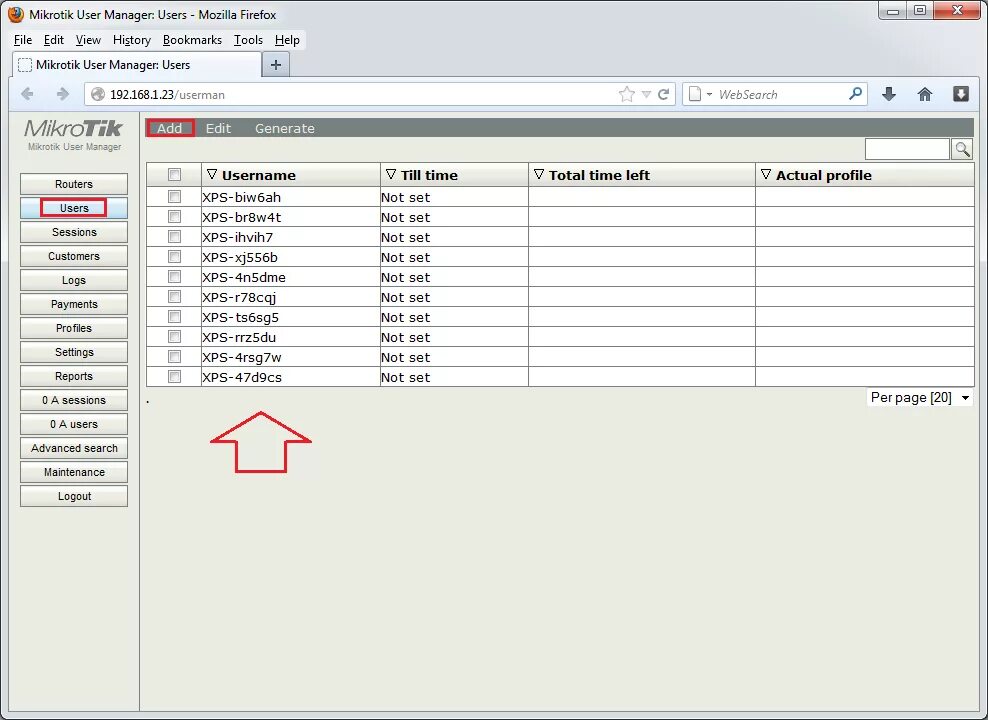
Task: Click Add in the user toolbar
Action: (169, 128)
